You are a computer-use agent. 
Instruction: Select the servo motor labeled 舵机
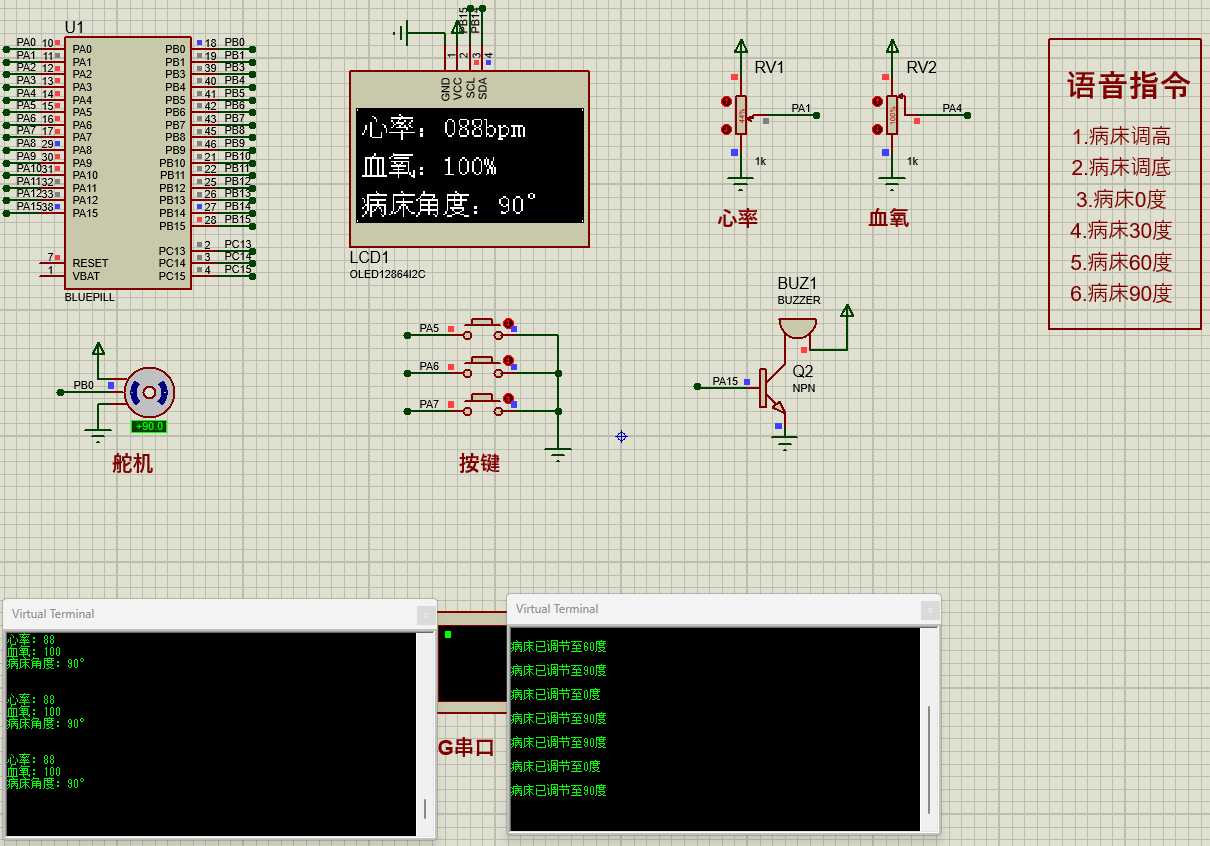[x=148, y=390]
